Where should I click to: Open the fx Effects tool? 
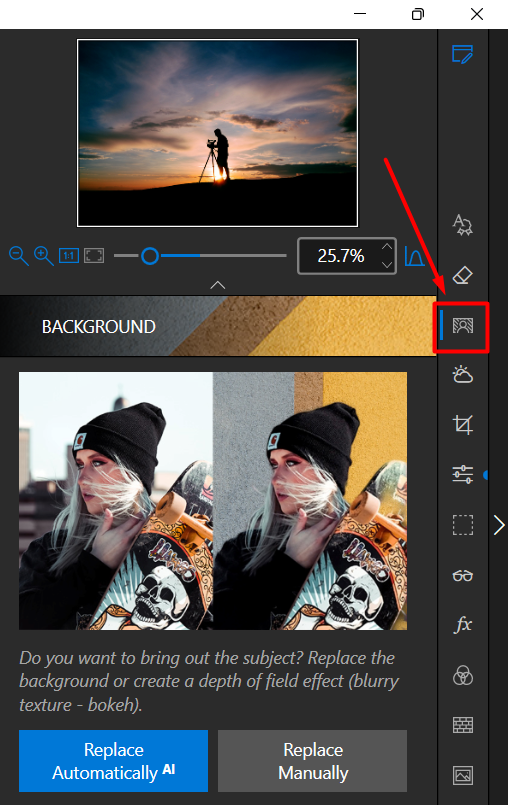point(462,625)
